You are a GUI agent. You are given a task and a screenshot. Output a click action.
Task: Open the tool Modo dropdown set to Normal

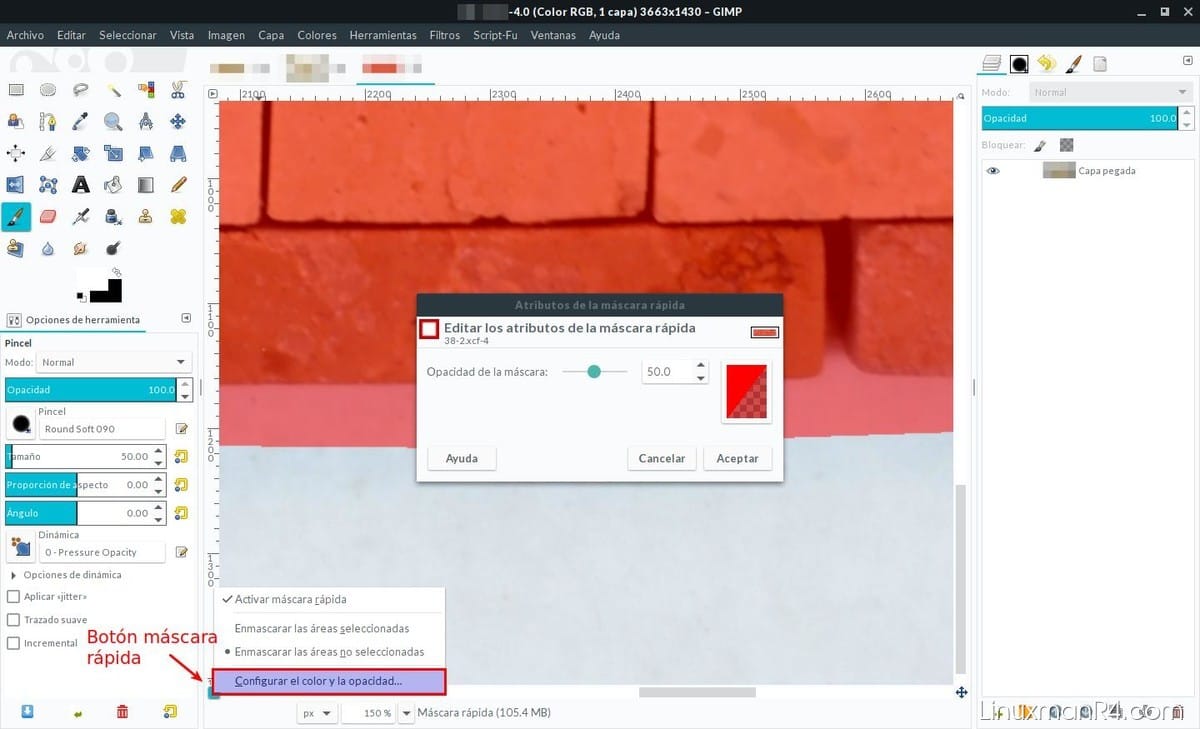(x=113, y=361)
